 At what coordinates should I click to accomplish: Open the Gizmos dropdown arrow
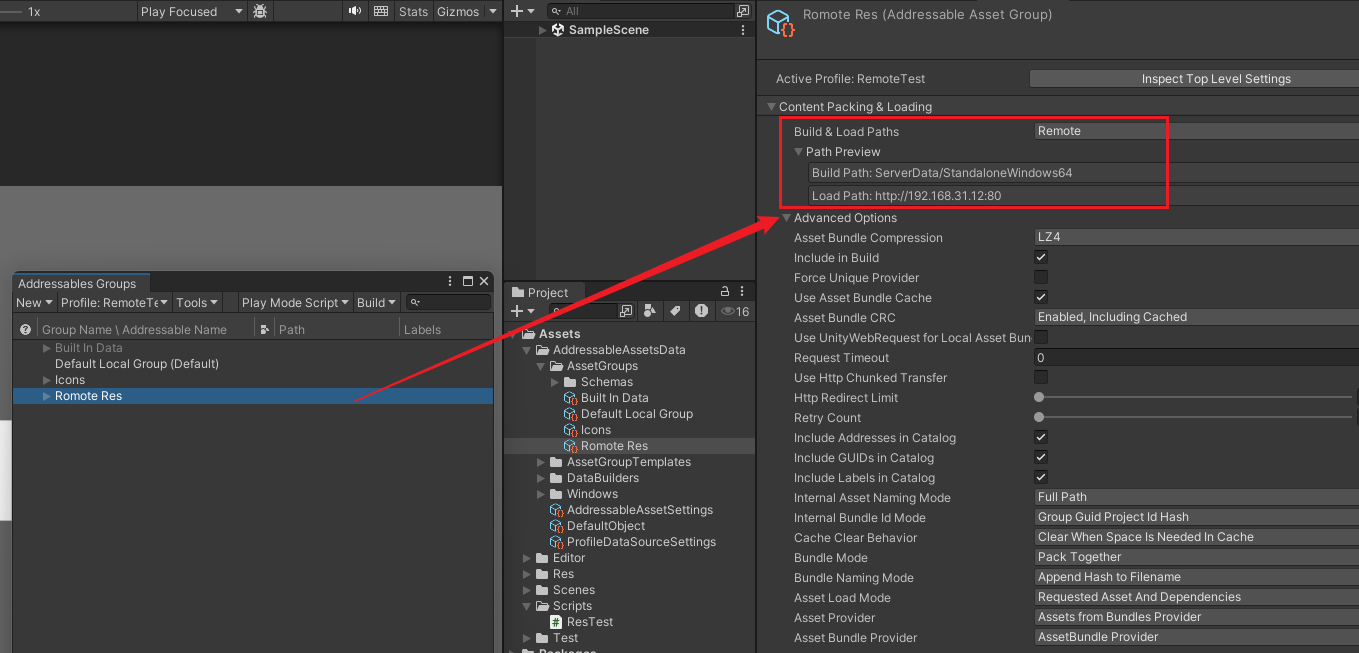point(492,12)
